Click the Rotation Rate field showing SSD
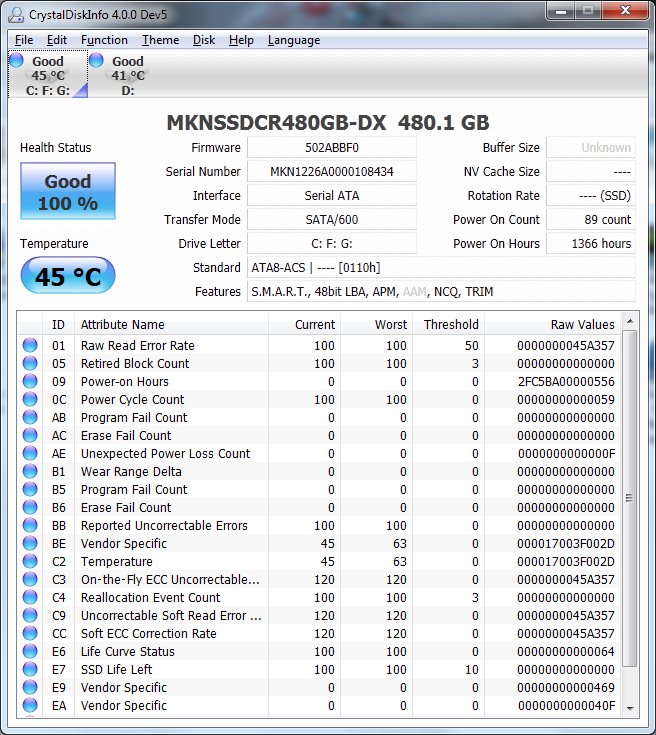The image size is (656, 735). tap(591, 195)
